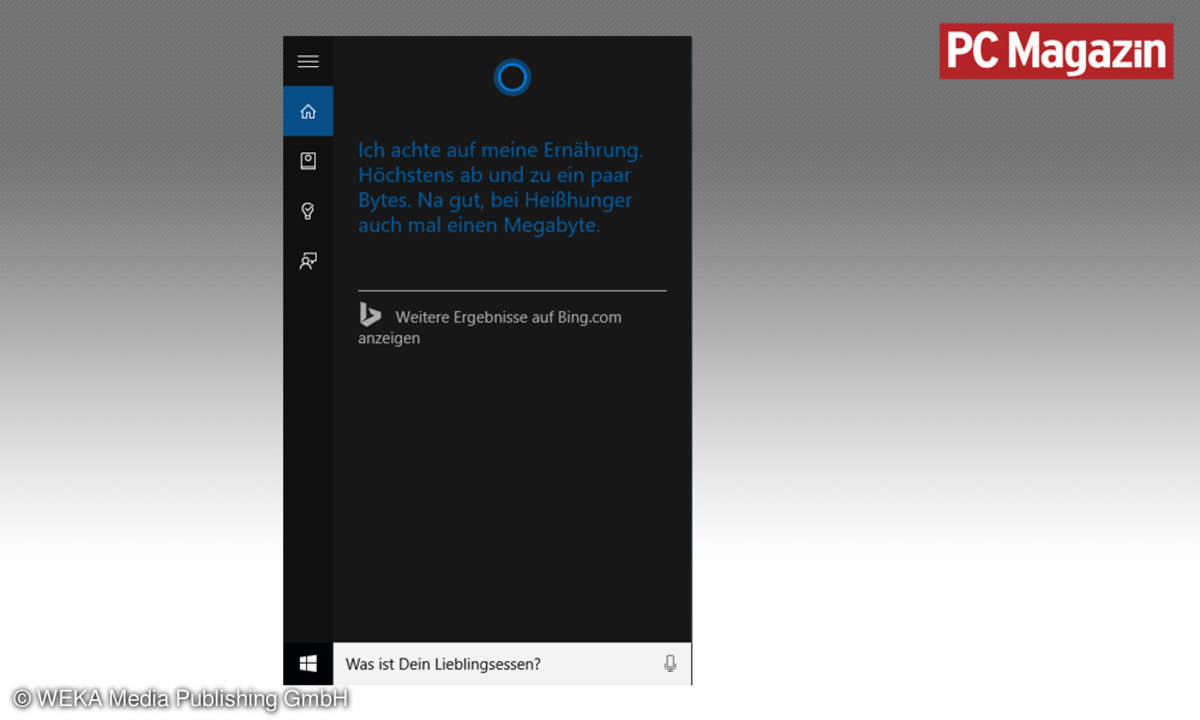Open the Feedback icon in sidebar
The image size is (1200, 720).
click(308, 261)
